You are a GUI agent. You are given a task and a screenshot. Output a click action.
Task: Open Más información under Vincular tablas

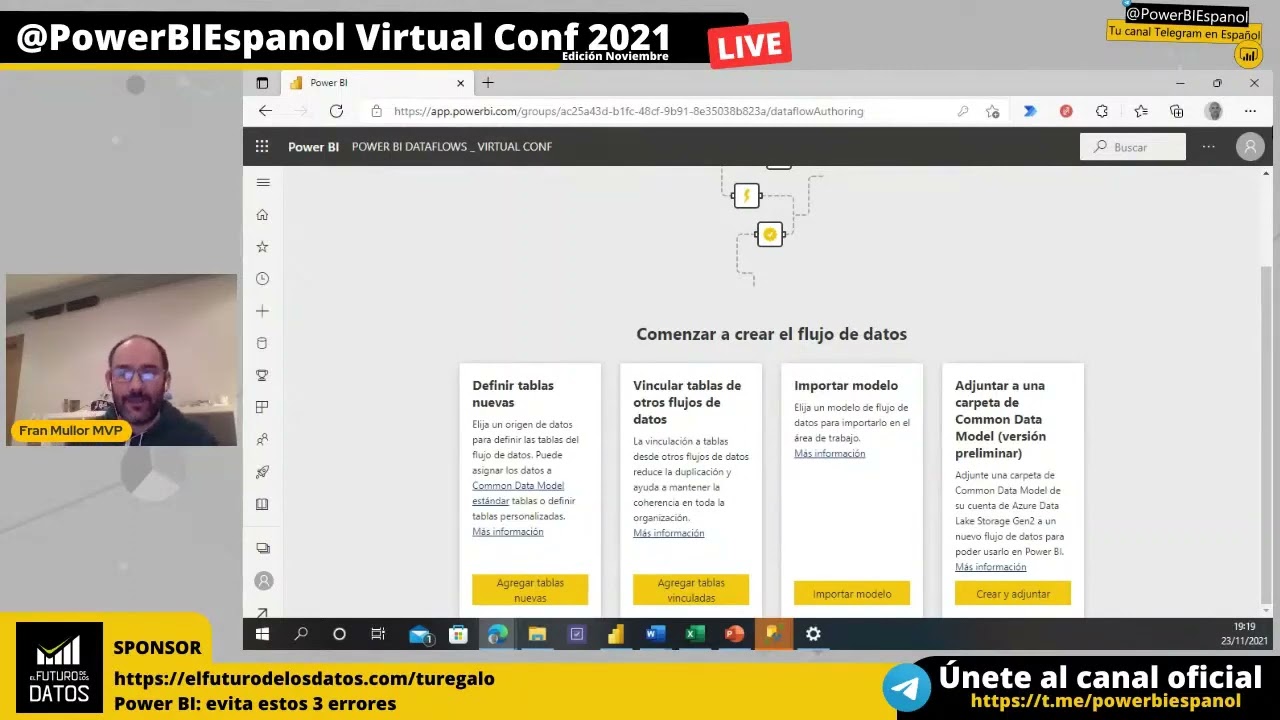[669, 533]
